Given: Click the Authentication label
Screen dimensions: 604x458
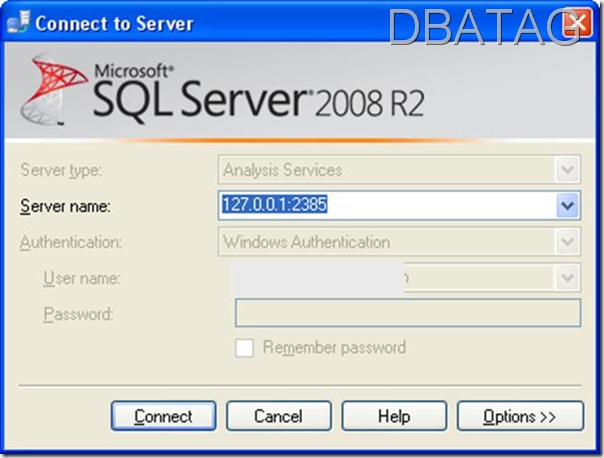Looking at the screenshot, I should [x=71, y=242].
